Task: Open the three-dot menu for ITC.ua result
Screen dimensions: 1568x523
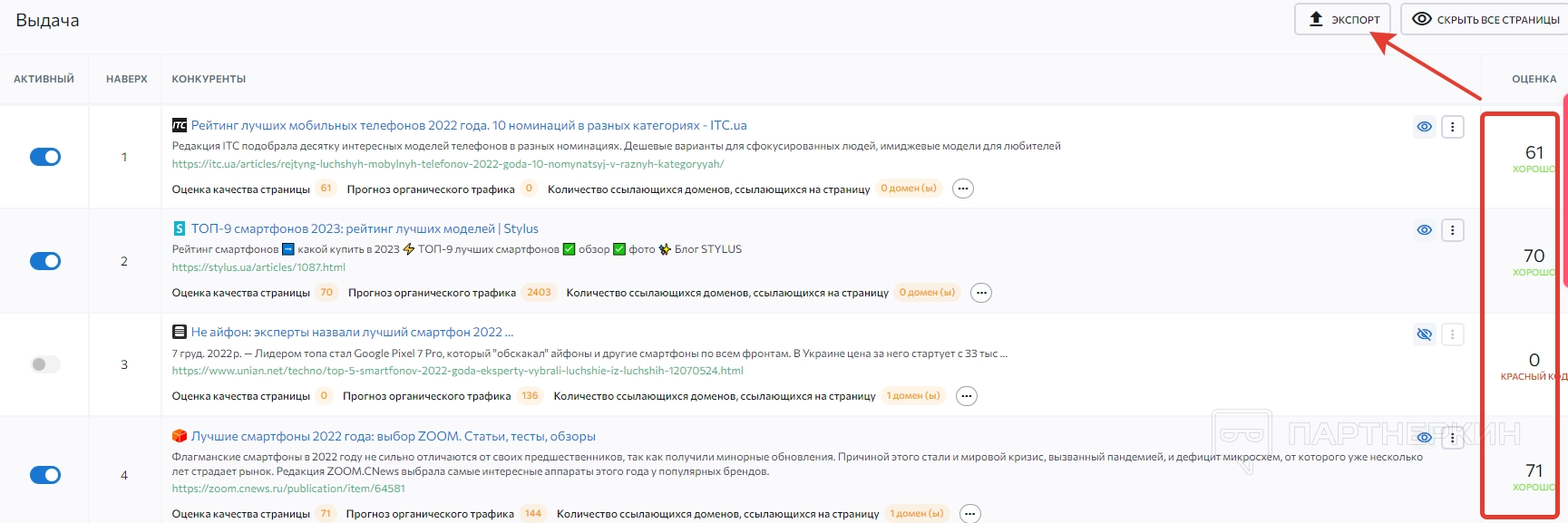Action: click(x=1453, y=127)
